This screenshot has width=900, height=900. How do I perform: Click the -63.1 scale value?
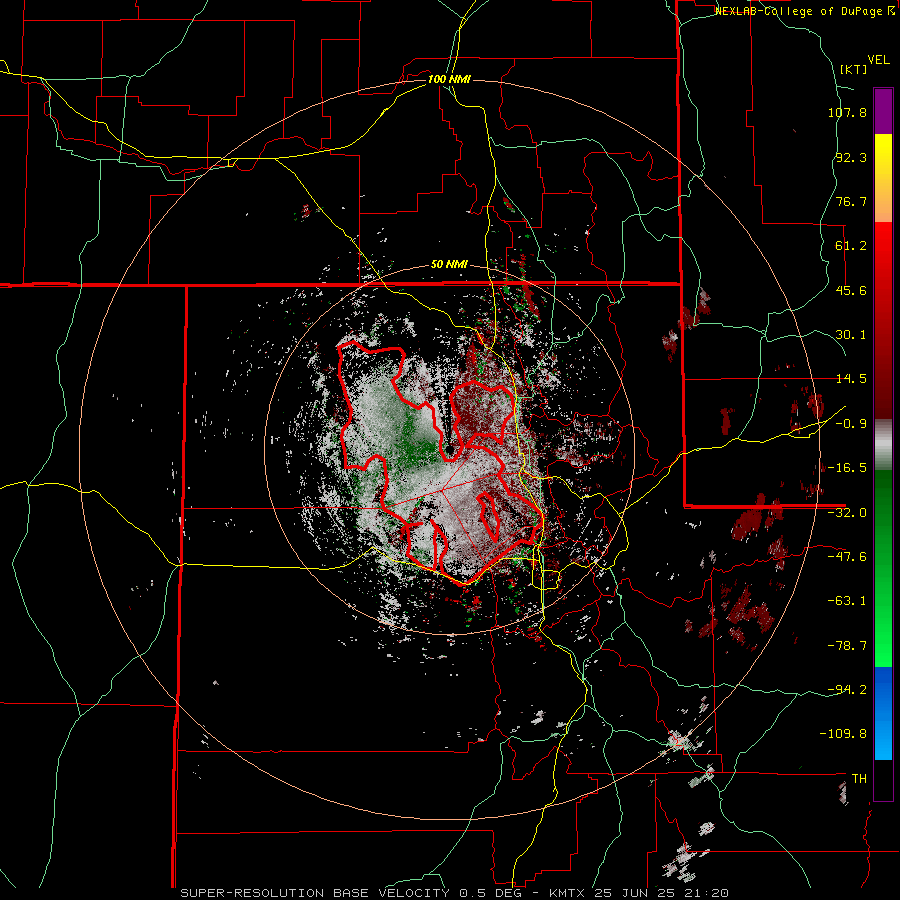(847, 601)
